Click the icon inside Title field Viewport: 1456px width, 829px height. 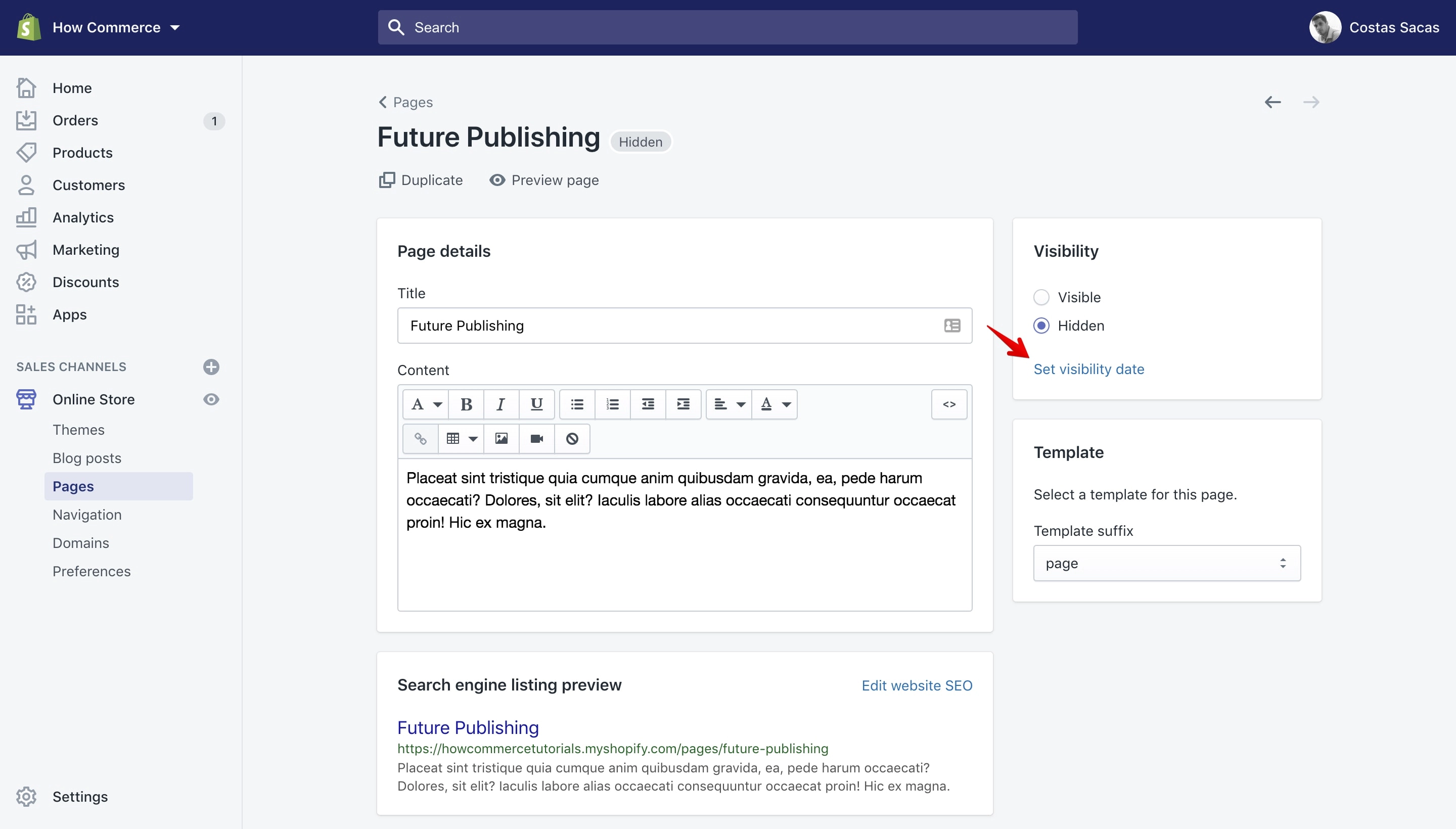[952, 326]
